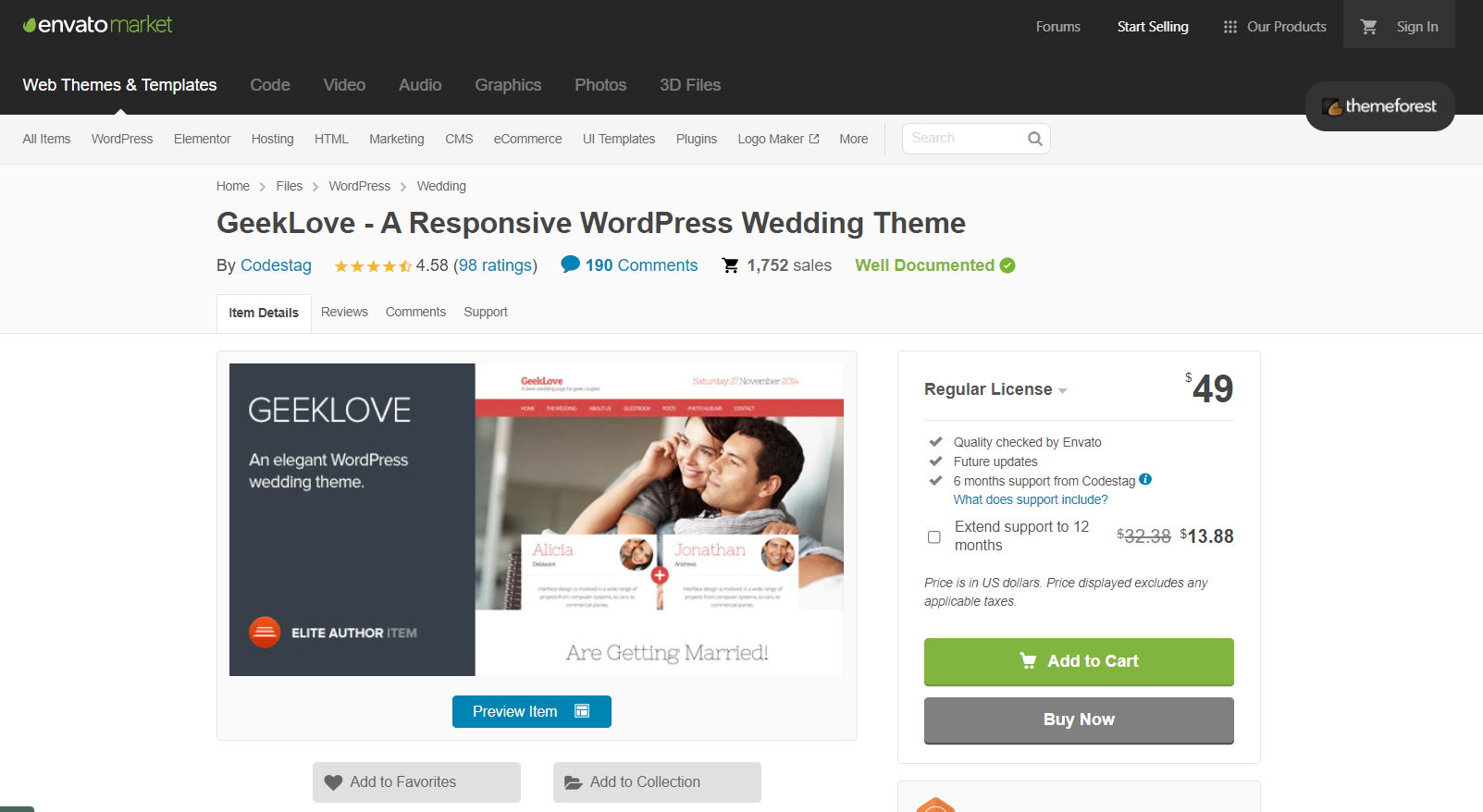Click the Start Selling link

coord(1153,27)
